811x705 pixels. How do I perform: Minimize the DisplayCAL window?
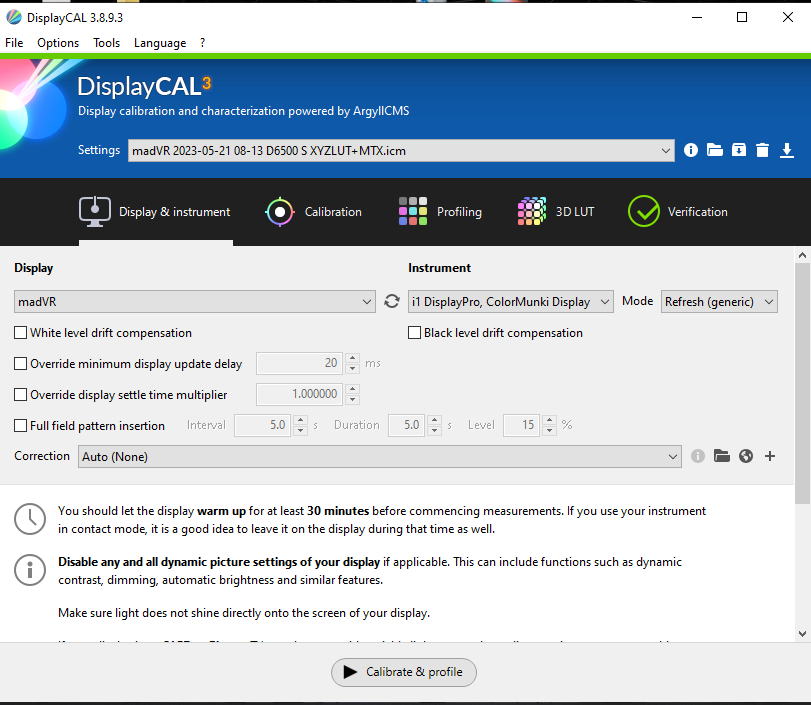point(697,17)
